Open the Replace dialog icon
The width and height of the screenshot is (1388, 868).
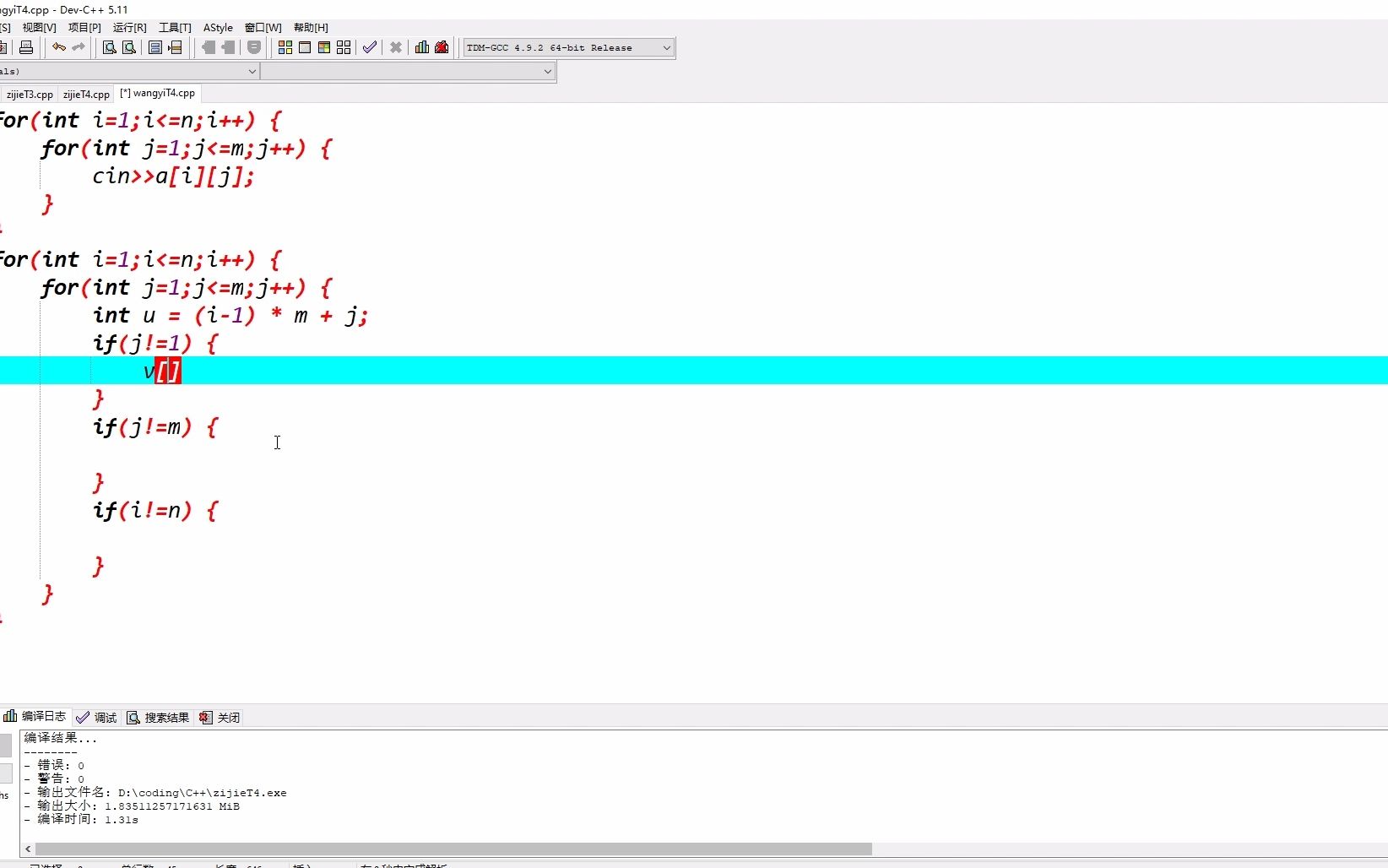(129, 47)
